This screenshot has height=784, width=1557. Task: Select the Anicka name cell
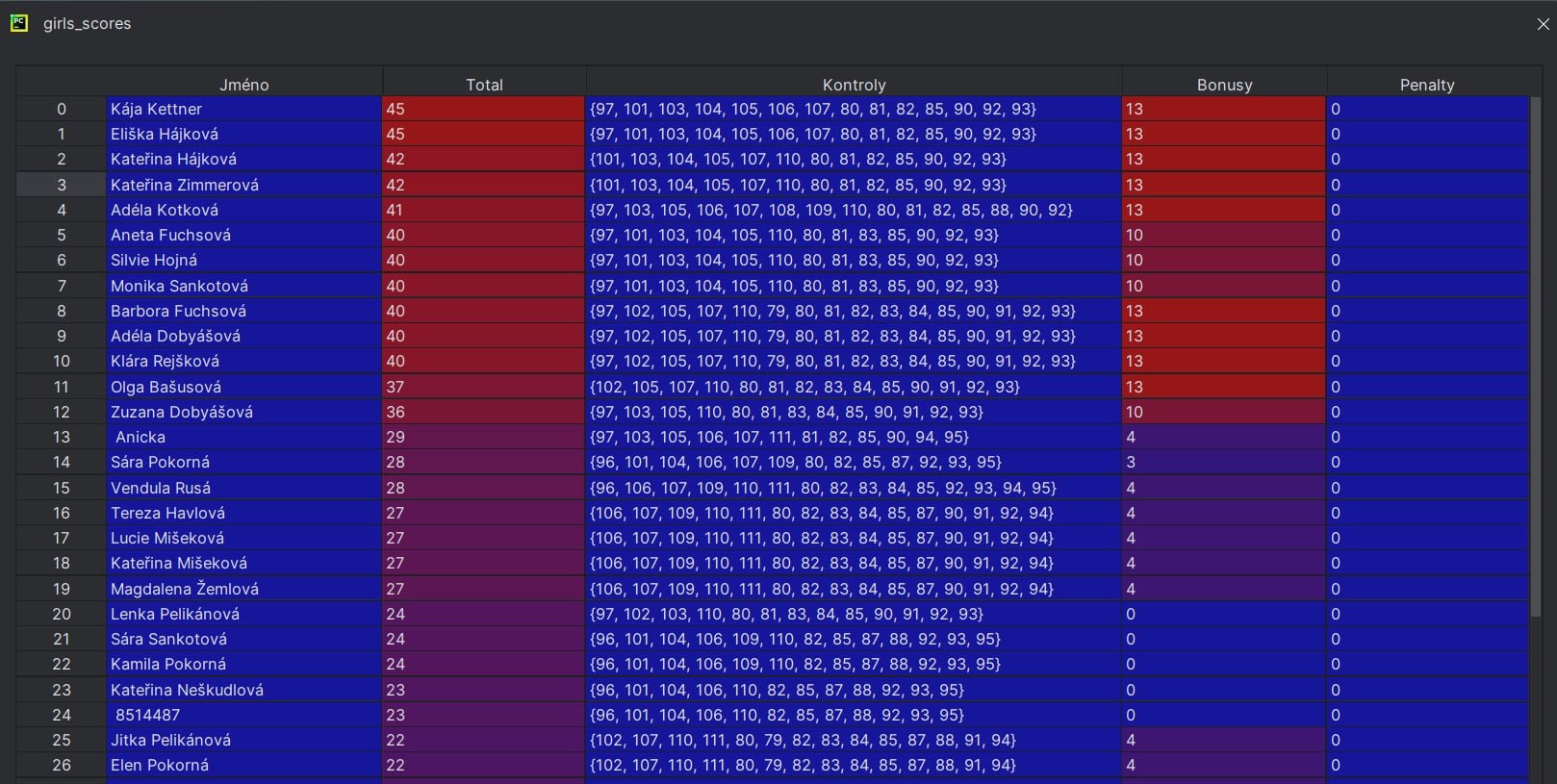[x=244, y=437]
